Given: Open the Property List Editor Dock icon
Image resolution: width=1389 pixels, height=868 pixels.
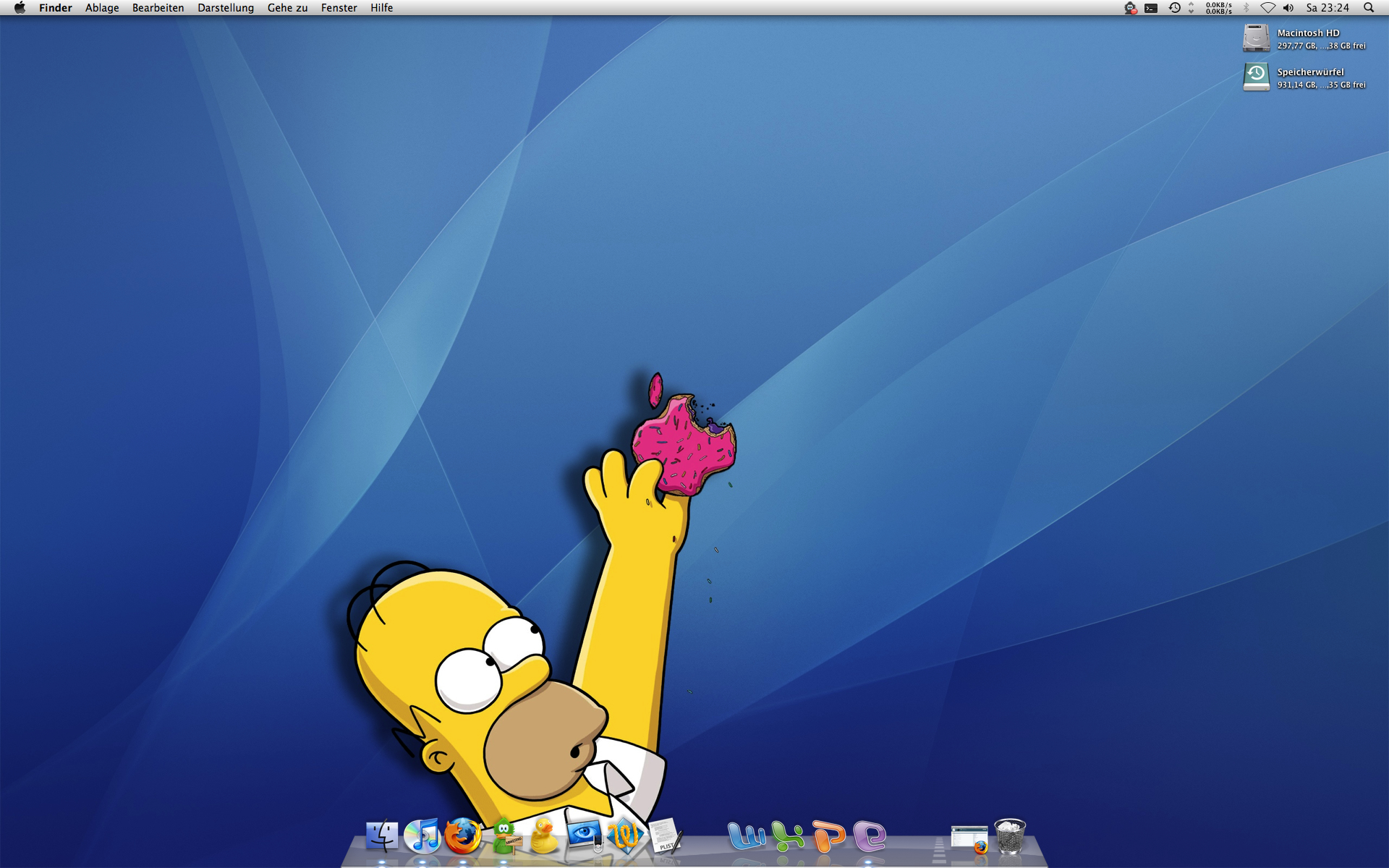Looking at the screenshot, I should click(666, 836).
